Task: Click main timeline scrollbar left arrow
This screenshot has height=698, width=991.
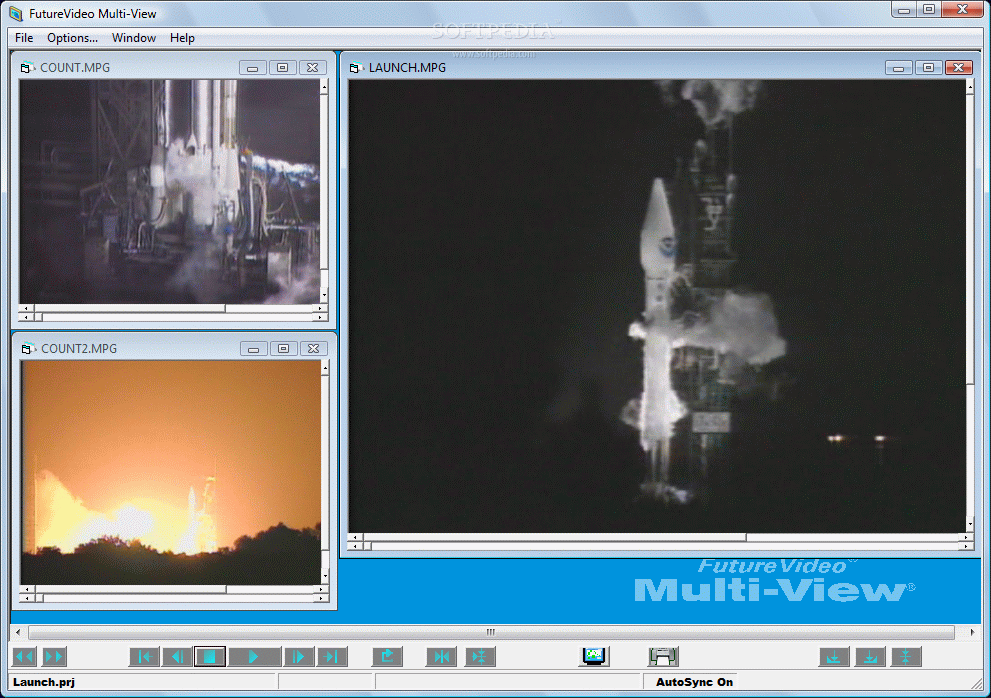Action: pos(18,632)
